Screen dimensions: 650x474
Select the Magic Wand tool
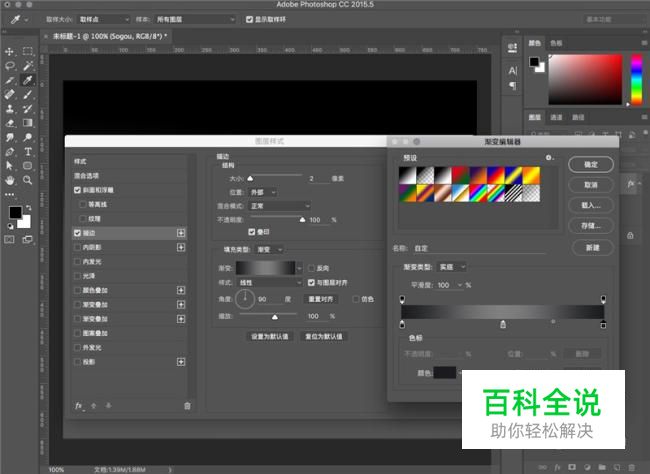[x=27, y=66]
